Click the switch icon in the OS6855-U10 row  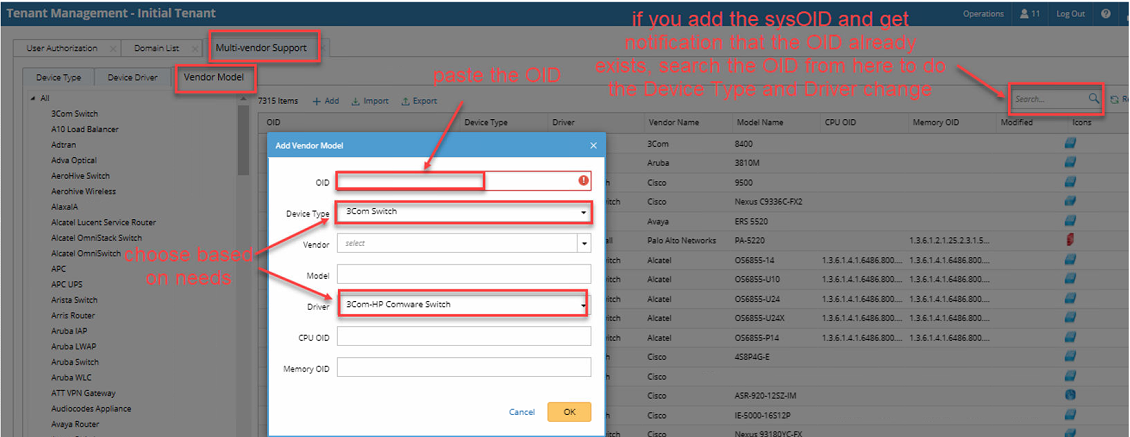[x=1070, y=279]
